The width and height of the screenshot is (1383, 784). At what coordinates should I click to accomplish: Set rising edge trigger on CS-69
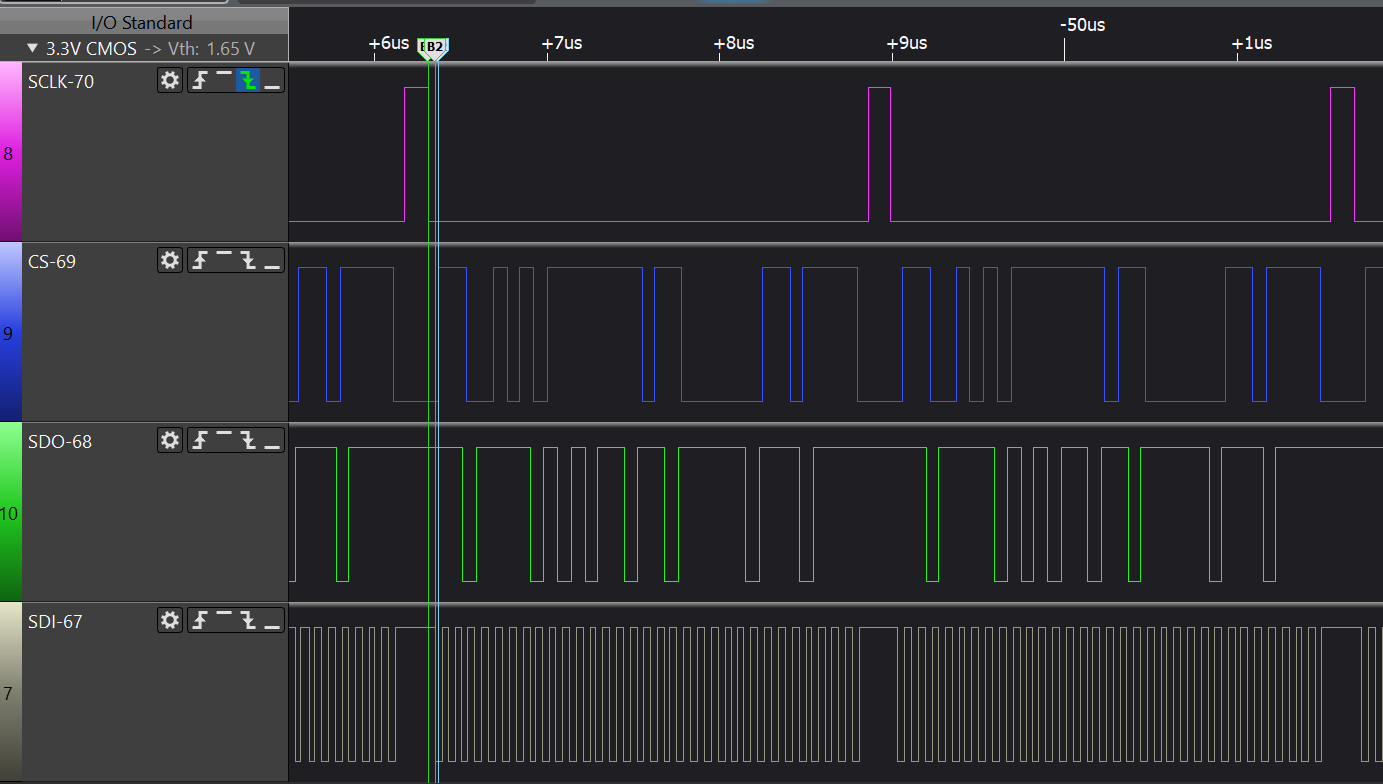[200, 261]
